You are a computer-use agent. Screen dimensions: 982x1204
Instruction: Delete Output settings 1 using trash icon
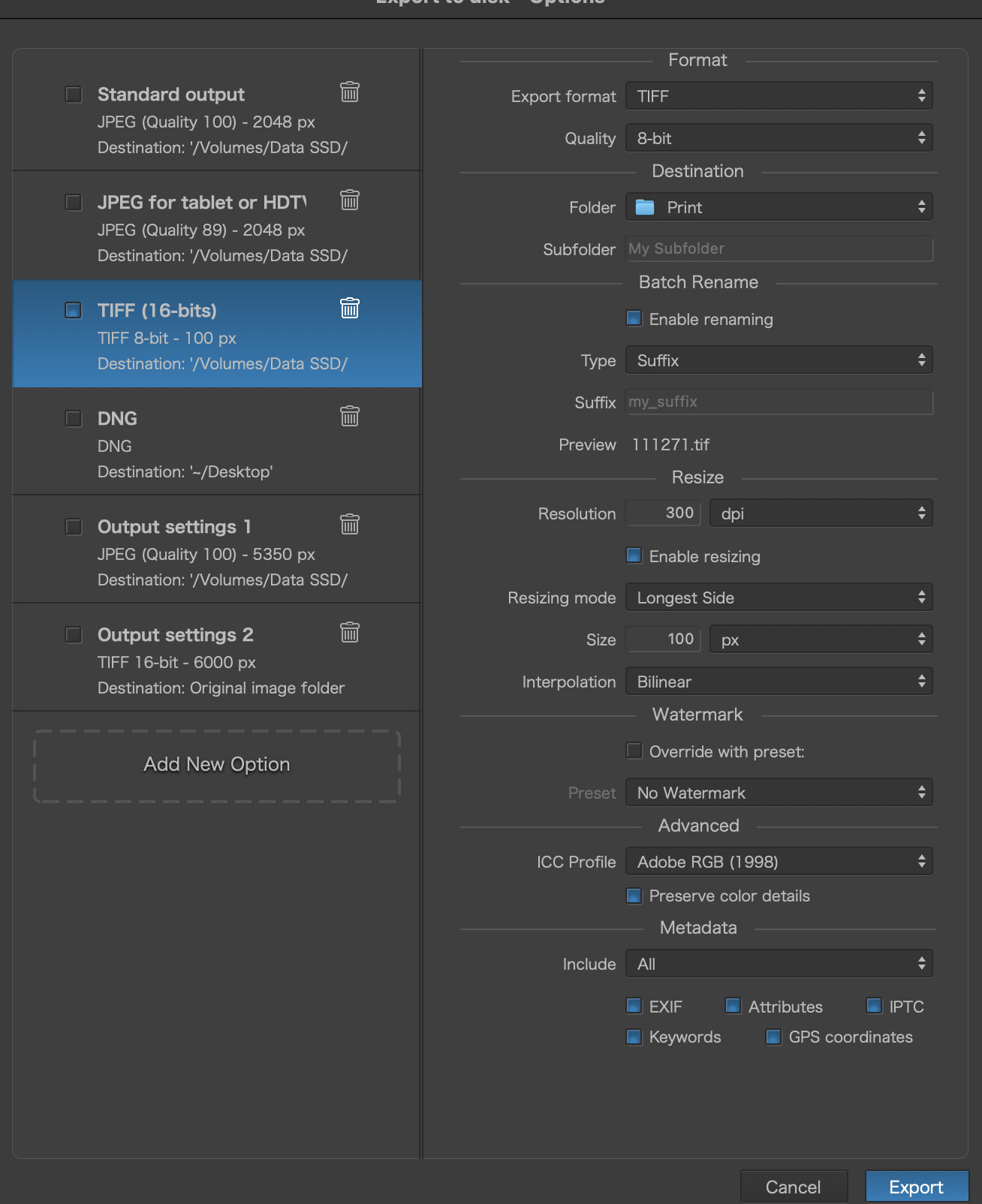(x=350, y=524)
